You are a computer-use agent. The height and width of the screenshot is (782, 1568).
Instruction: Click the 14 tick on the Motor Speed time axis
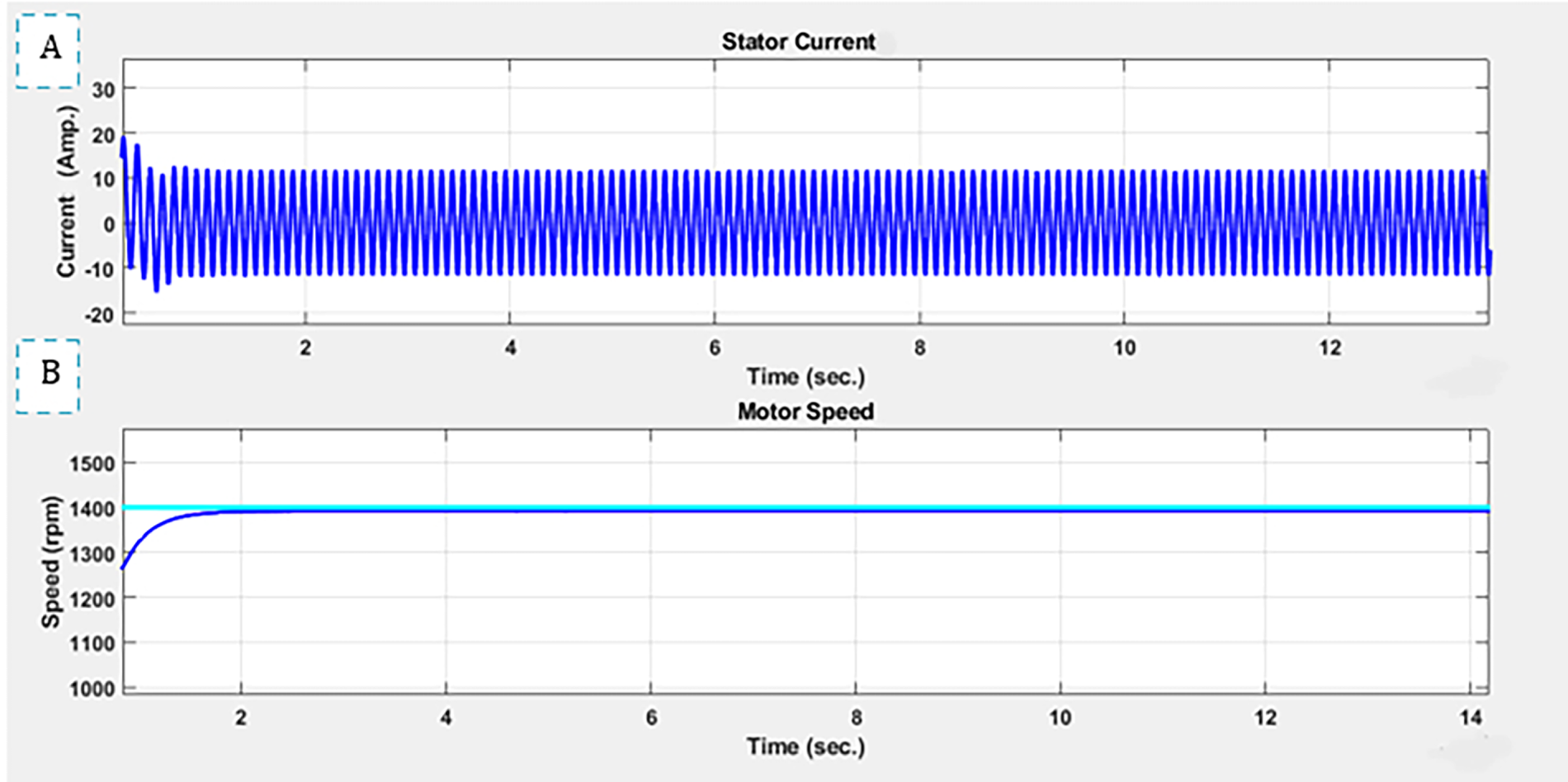tap(1470, 718)
